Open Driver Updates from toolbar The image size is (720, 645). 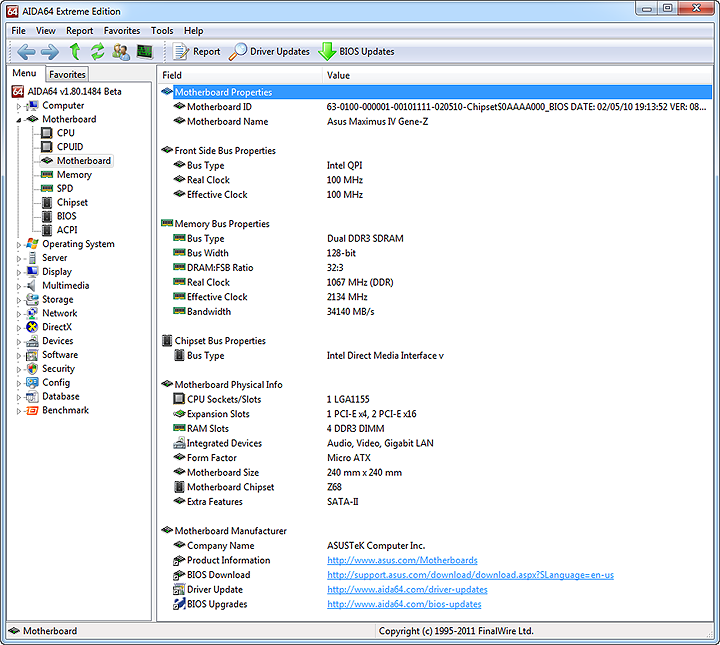pyautogui.click(x=270, y=51)
